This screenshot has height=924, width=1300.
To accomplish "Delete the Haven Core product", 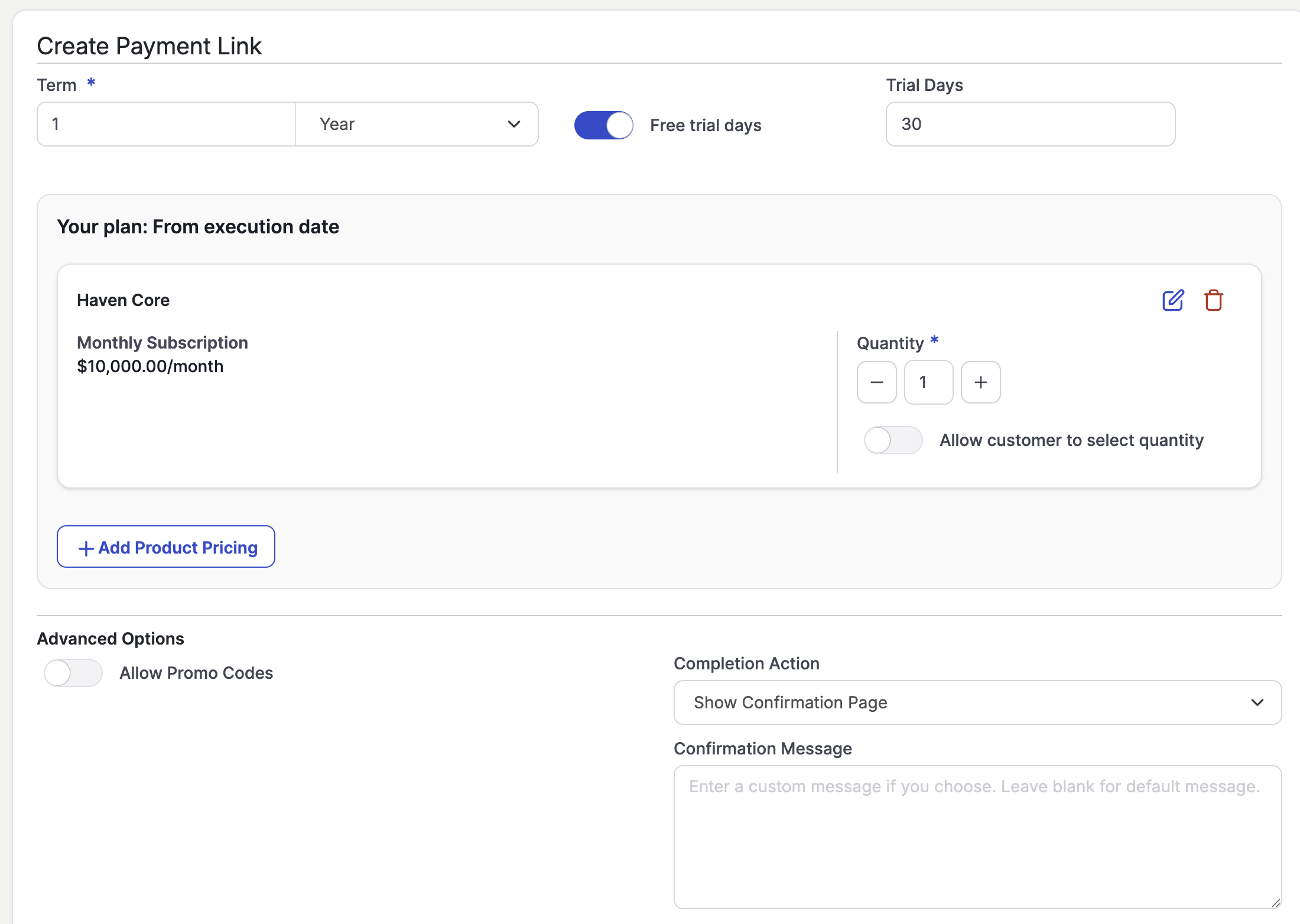I will click(x=1213, y=300).
